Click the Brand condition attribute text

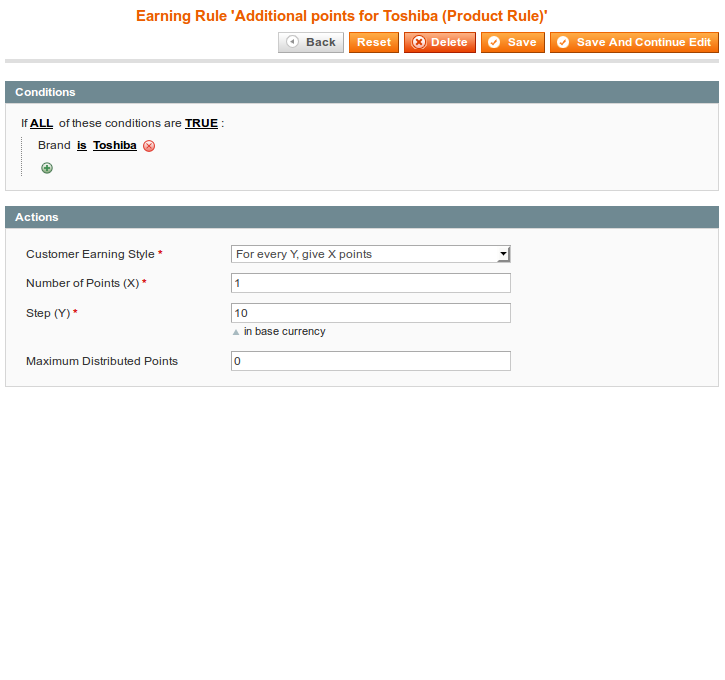coord(54,145)
